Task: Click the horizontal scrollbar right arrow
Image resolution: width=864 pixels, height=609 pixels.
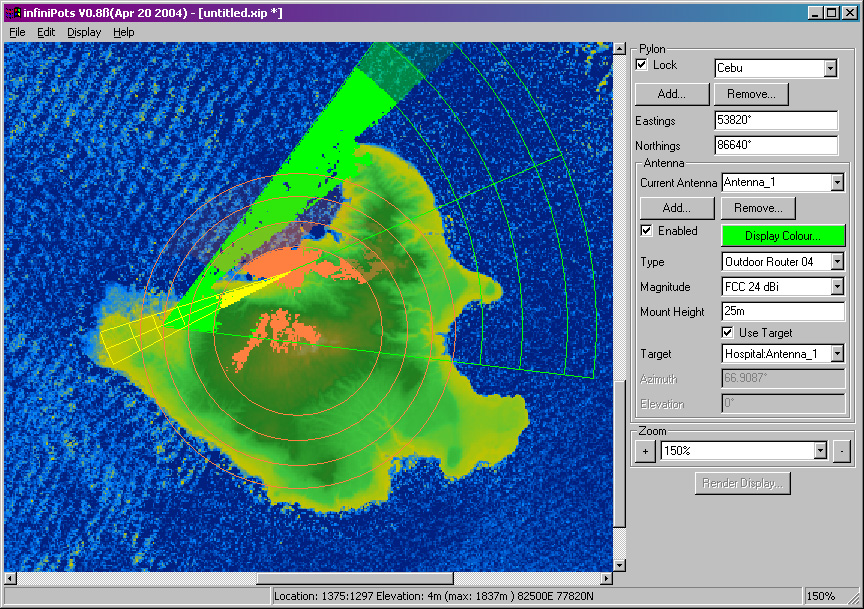Action: click(x=605, y=578)
